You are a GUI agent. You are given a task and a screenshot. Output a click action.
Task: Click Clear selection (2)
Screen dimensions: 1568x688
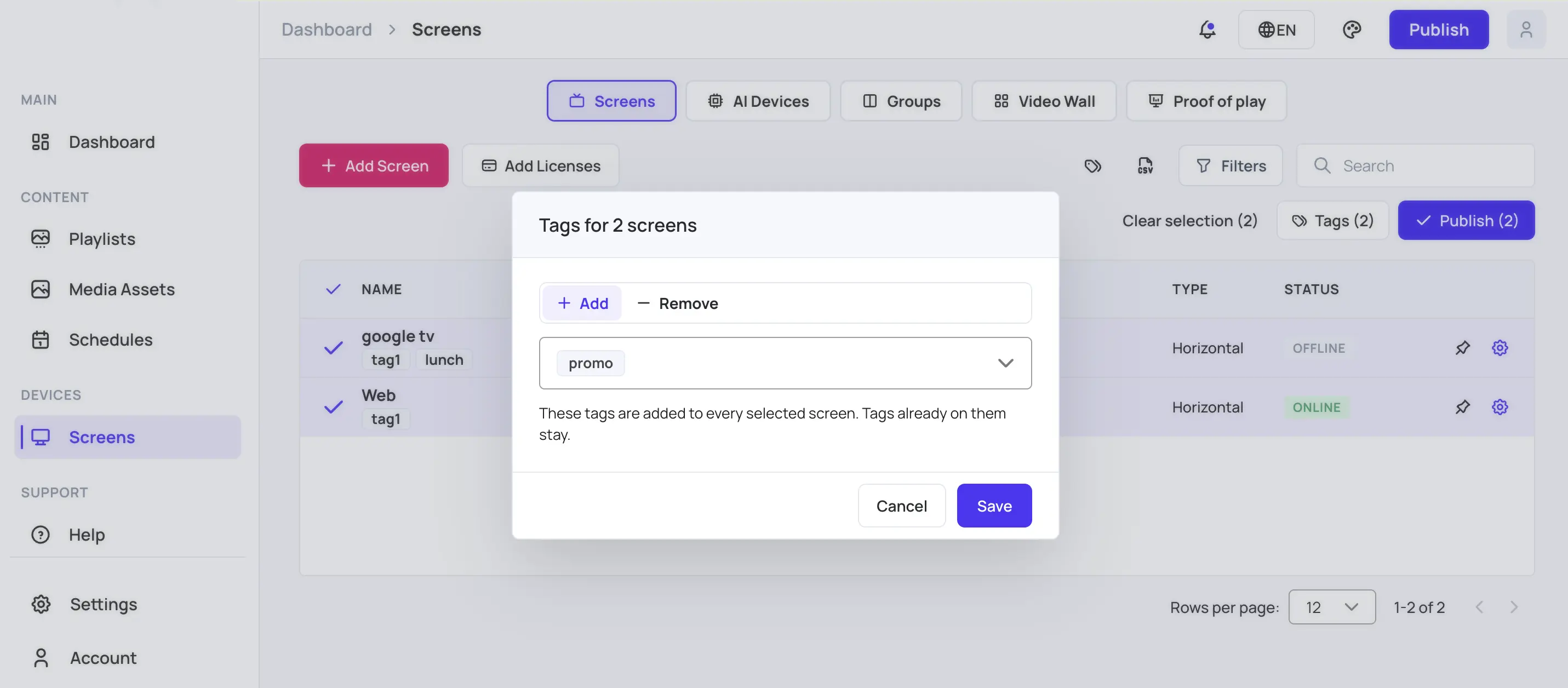coord(1189,220)
